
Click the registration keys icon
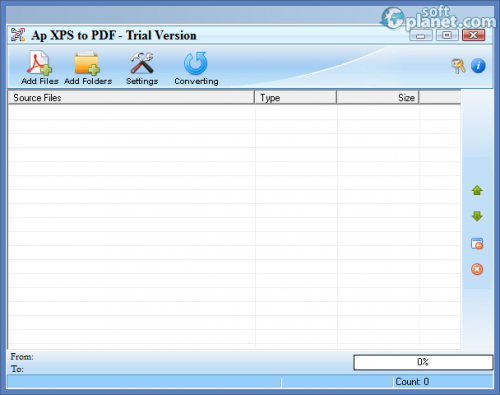(x=458, y=66)
